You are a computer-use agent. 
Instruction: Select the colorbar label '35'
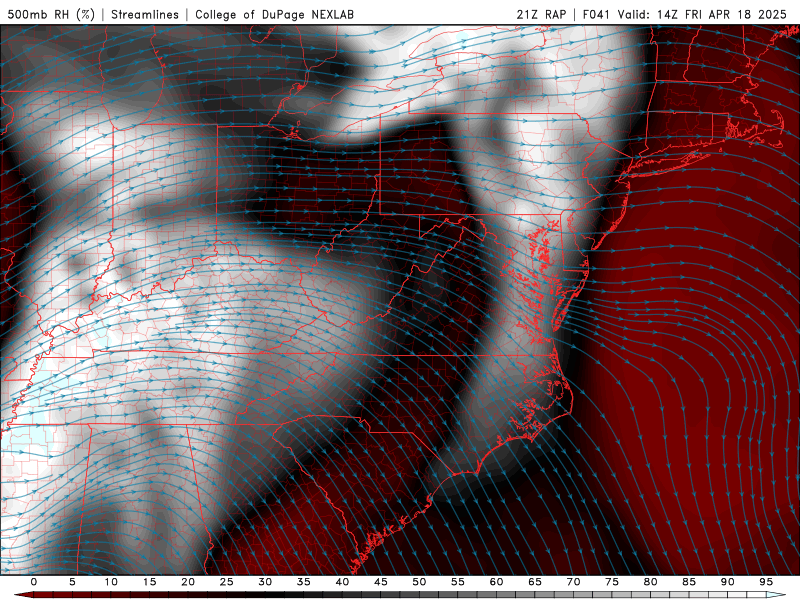point(304,582)
